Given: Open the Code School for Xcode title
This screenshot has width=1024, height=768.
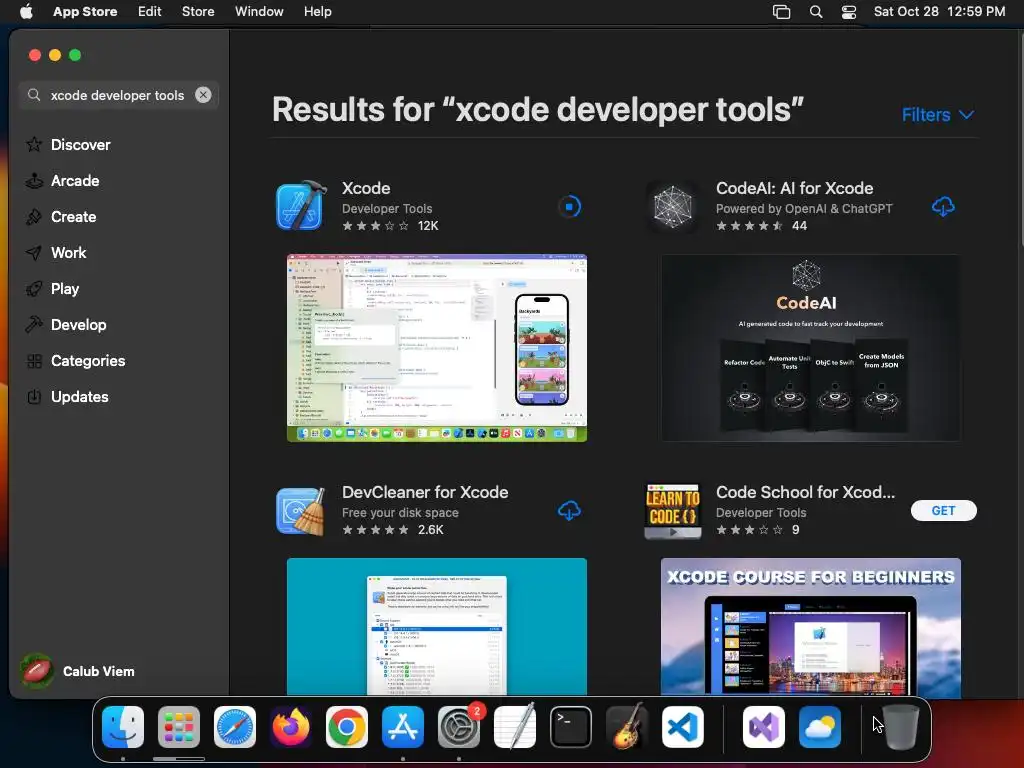Looking at the screenshot, I should point(805,492).
